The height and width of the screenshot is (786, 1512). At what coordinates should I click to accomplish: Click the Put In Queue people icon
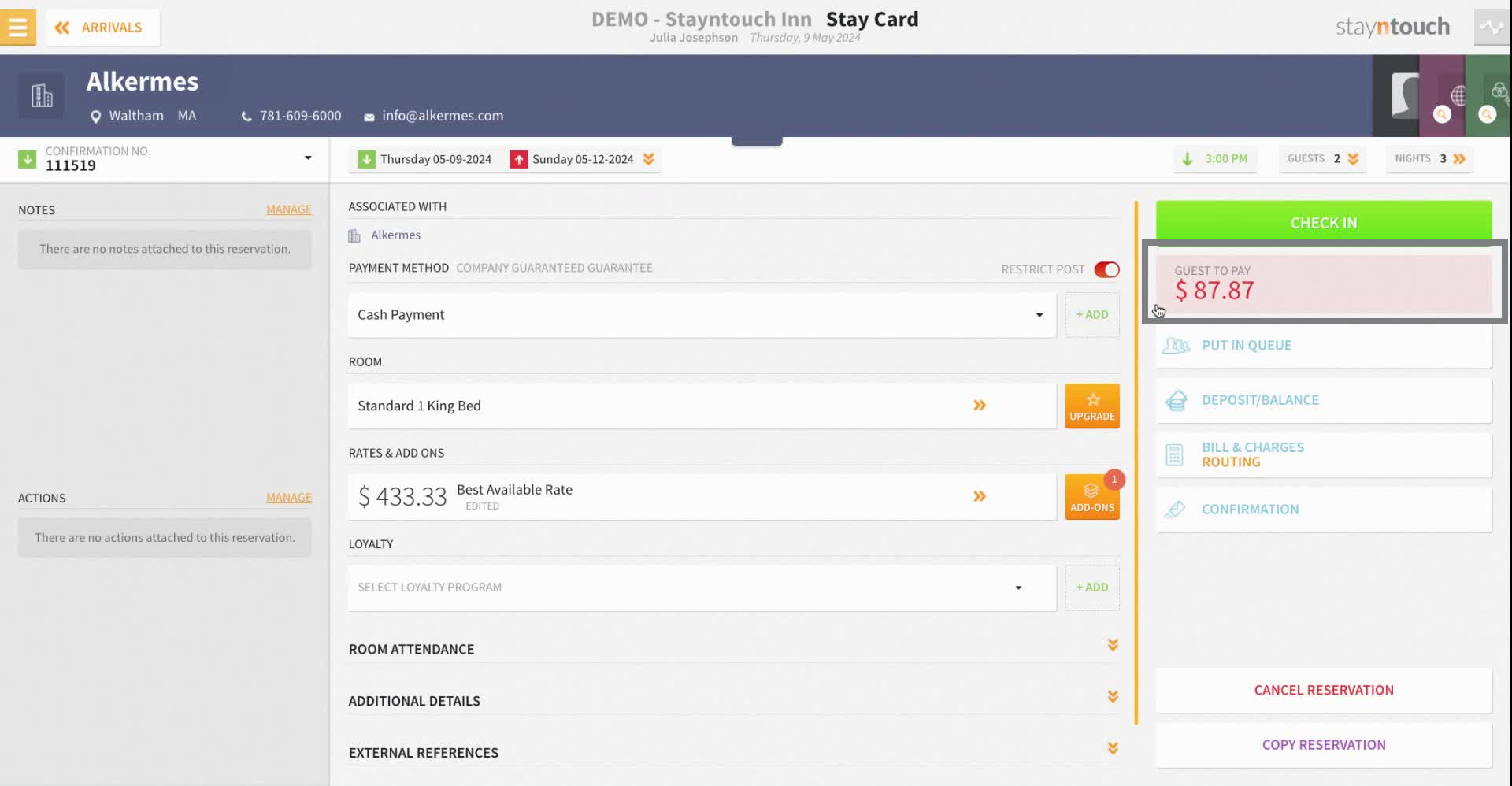(1176, 346)
